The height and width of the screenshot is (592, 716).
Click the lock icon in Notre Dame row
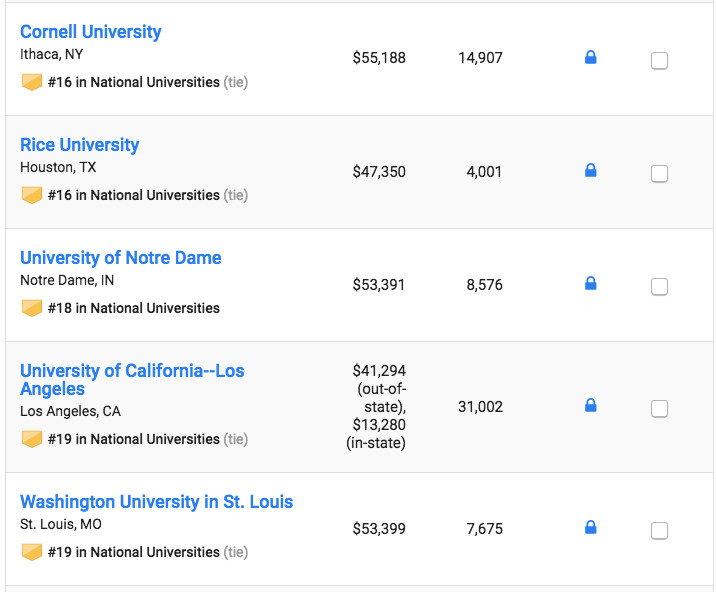tap(590, 284)
